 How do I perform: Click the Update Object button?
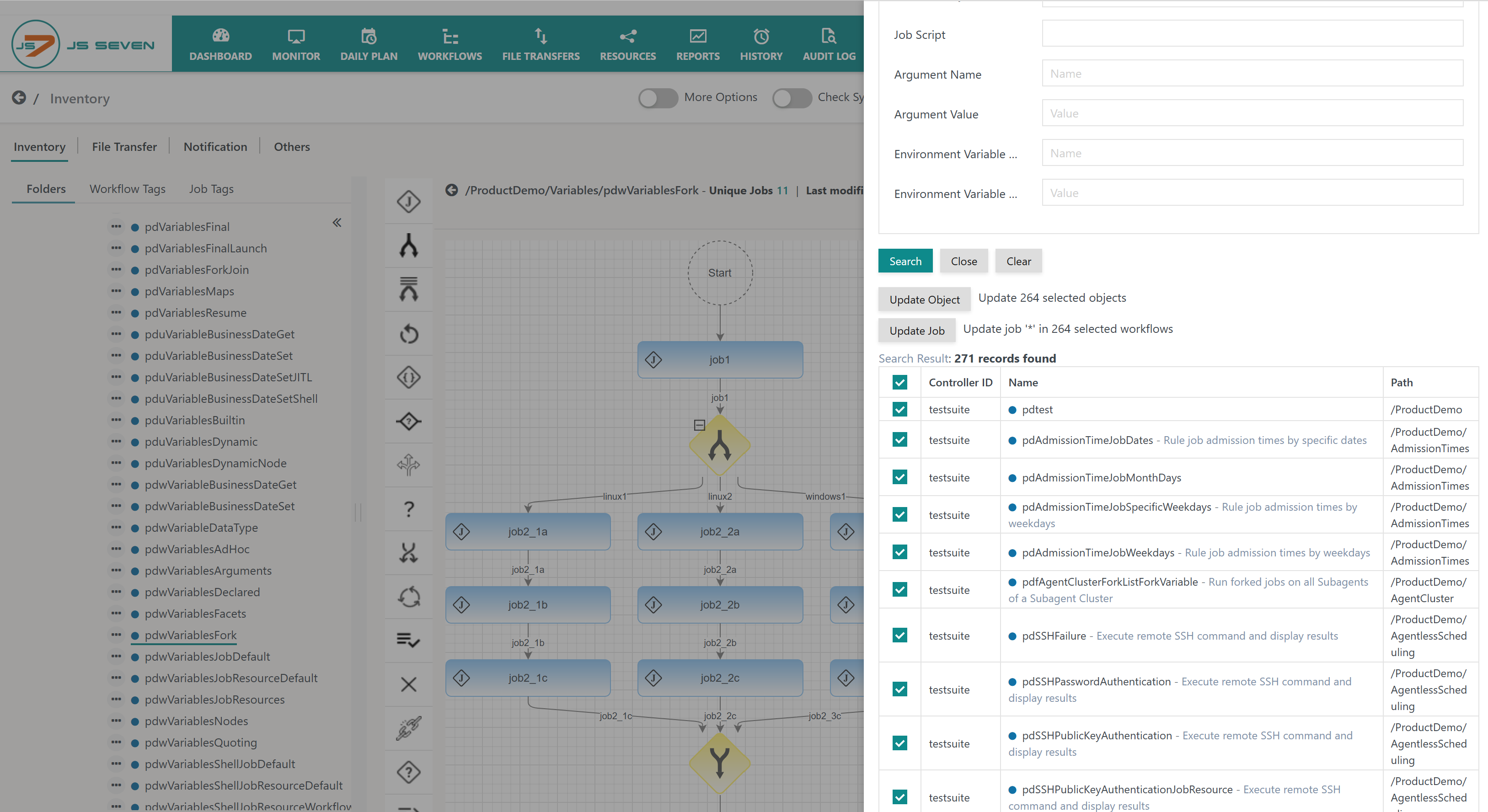(924, 299)
